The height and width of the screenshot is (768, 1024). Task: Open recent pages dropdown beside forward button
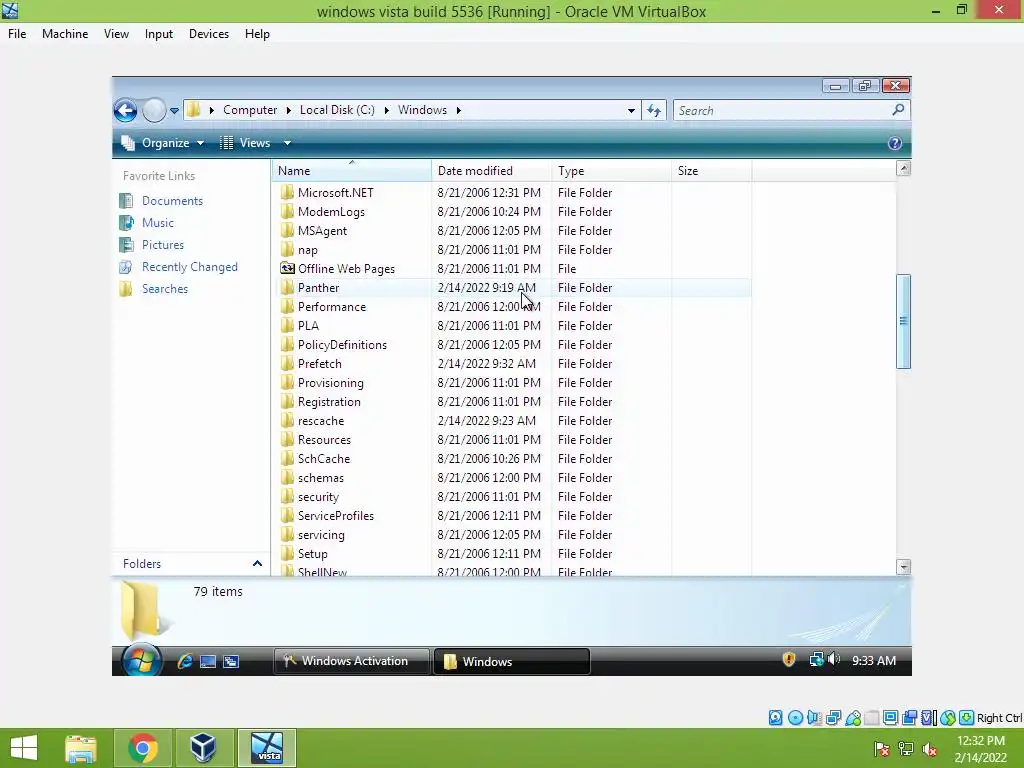click(x=174, y=110)
